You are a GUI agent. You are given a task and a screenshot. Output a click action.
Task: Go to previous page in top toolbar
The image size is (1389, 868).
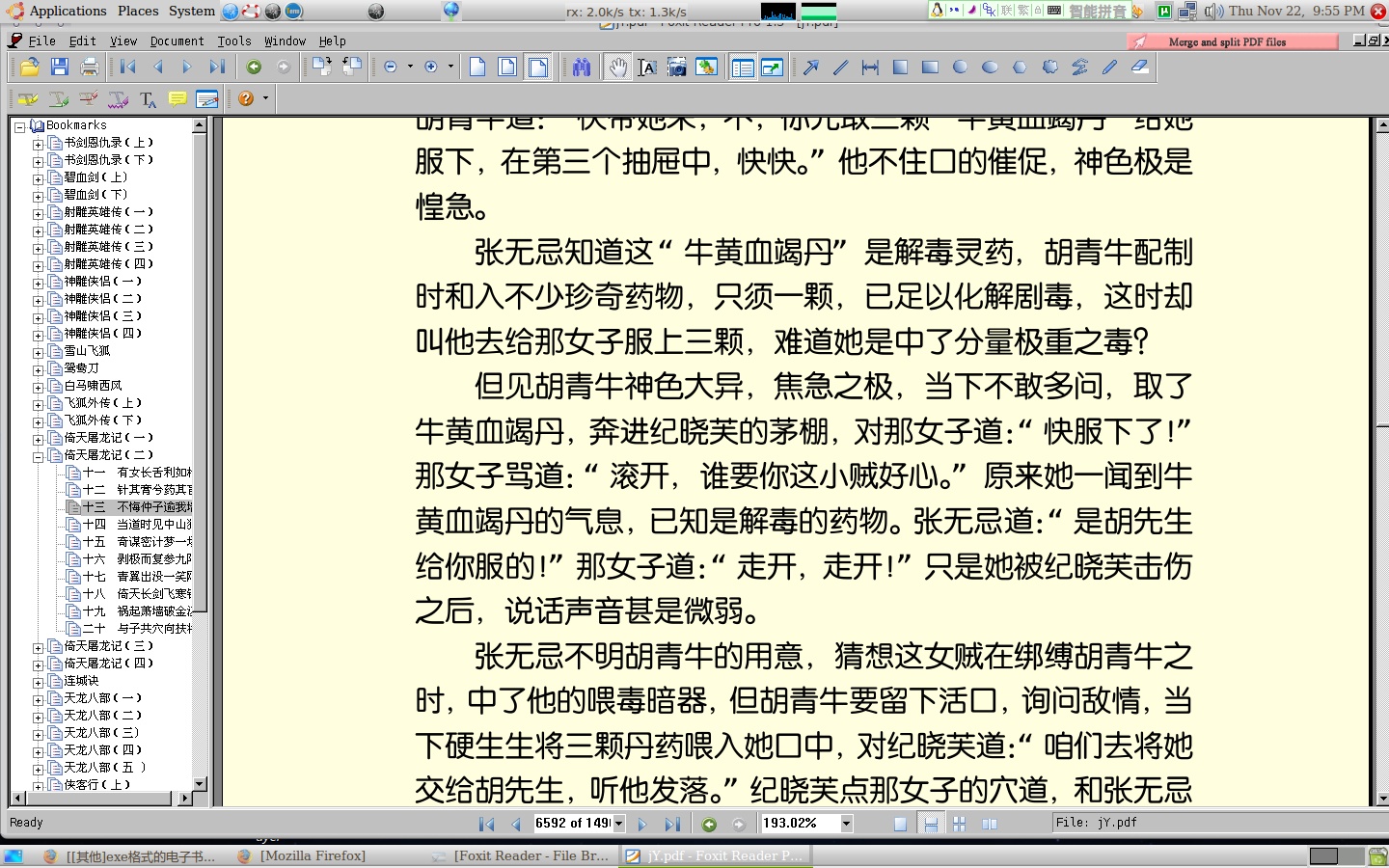coord(158,67)
